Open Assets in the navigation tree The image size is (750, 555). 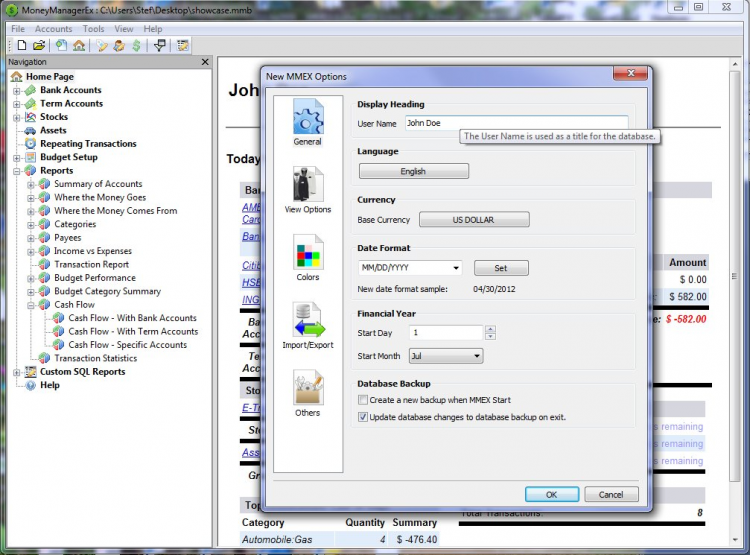point(53,130)
